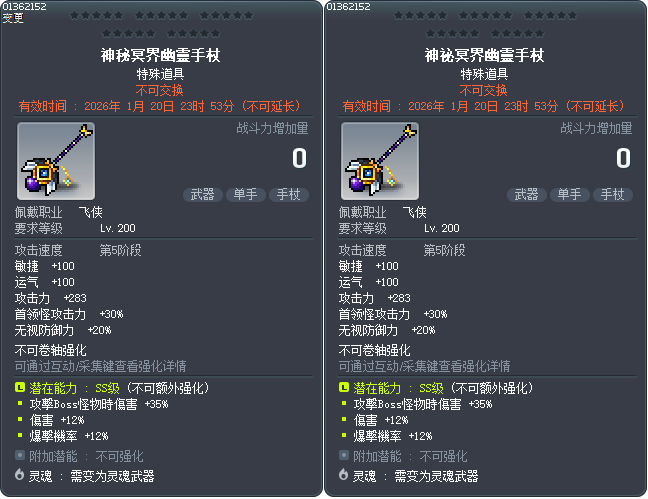Click the green potential L icon on right tooltip
The width and height of the screenshot is (648, 499).
[344, 387]
